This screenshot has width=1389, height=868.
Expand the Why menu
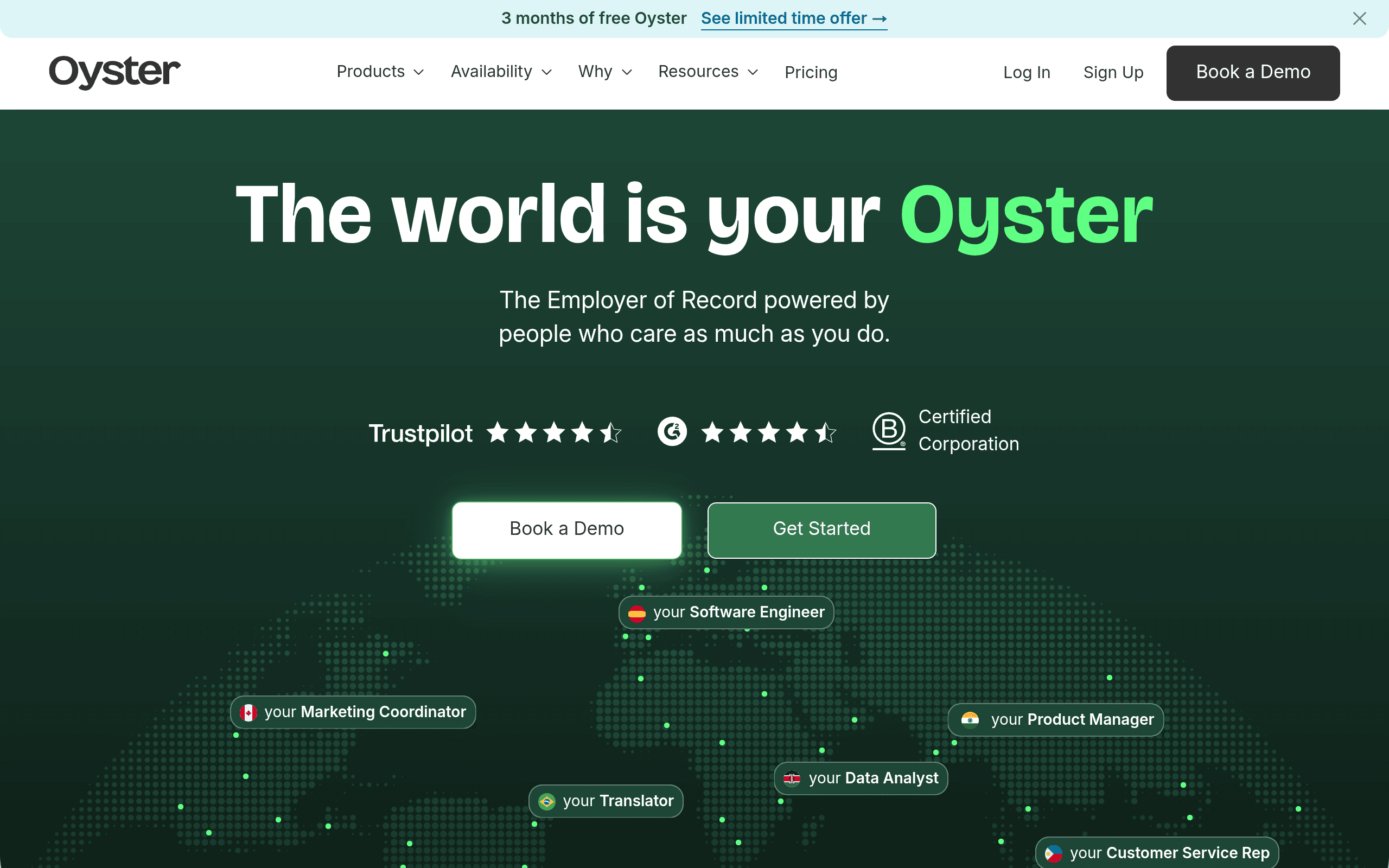[605, 72]
